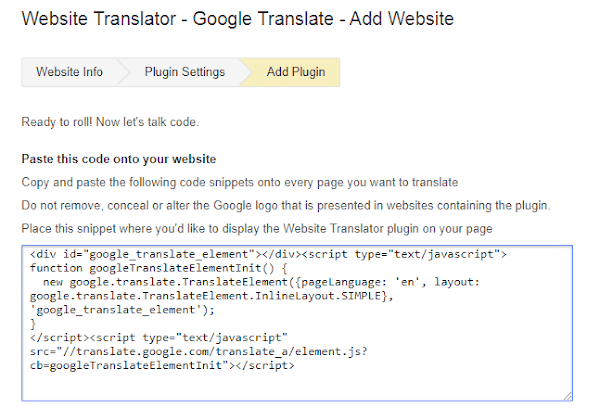Click the code line 'cb=googleTranslateElementInit"></script>'
Image resolution: width=600 pixels, height=420 pixels.
click(162, 365)
